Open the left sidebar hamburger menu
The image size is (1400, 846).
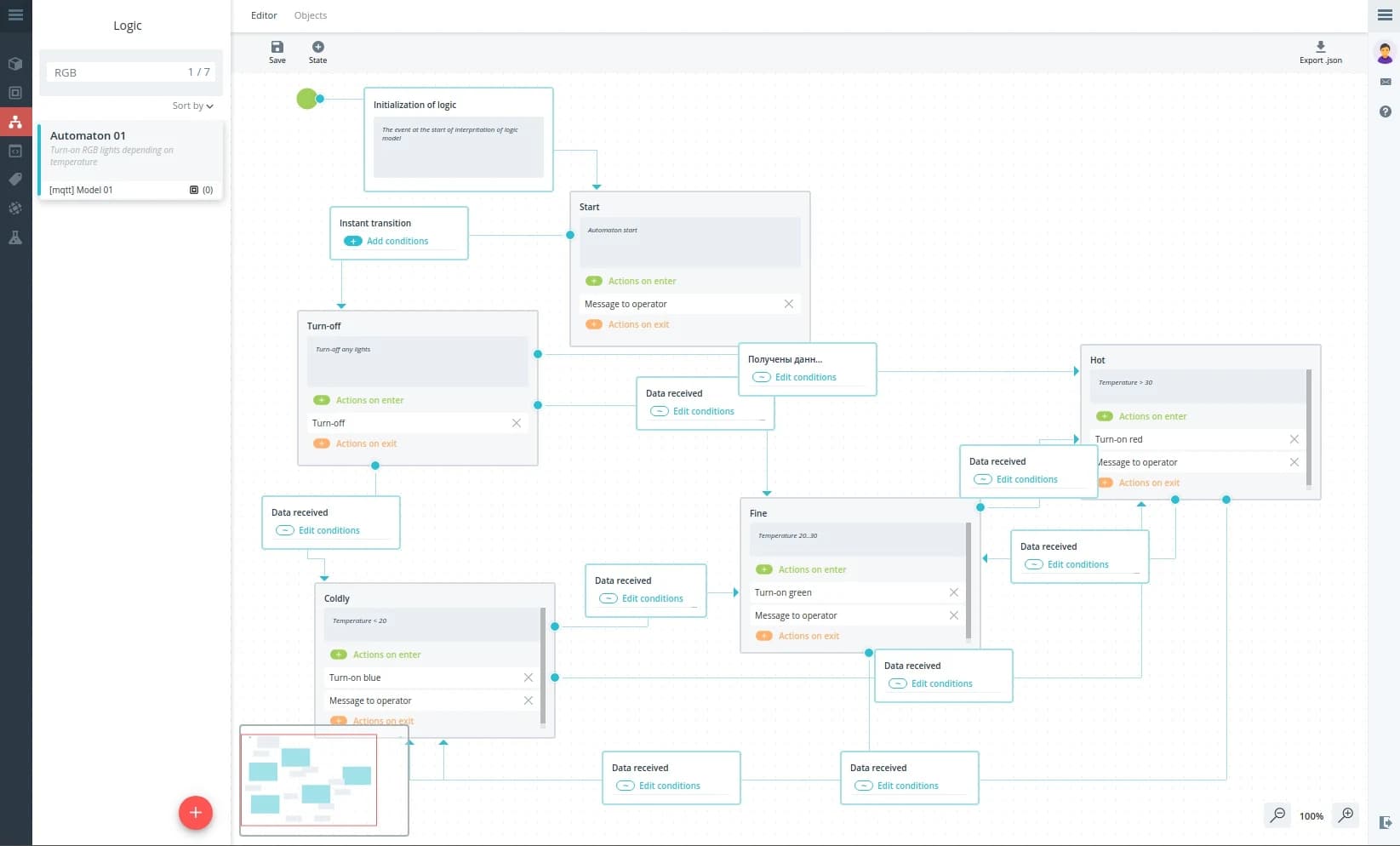pyautogui.click(x=15, y=15)
